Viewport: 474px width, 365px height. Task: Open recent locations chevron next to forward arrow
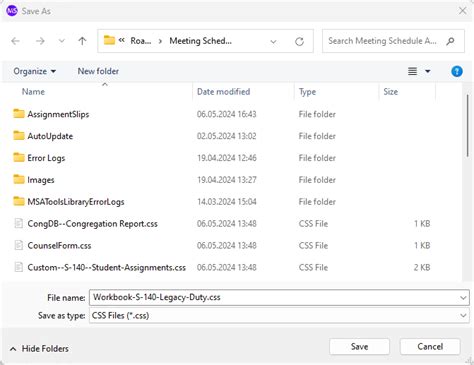point(61,41)
